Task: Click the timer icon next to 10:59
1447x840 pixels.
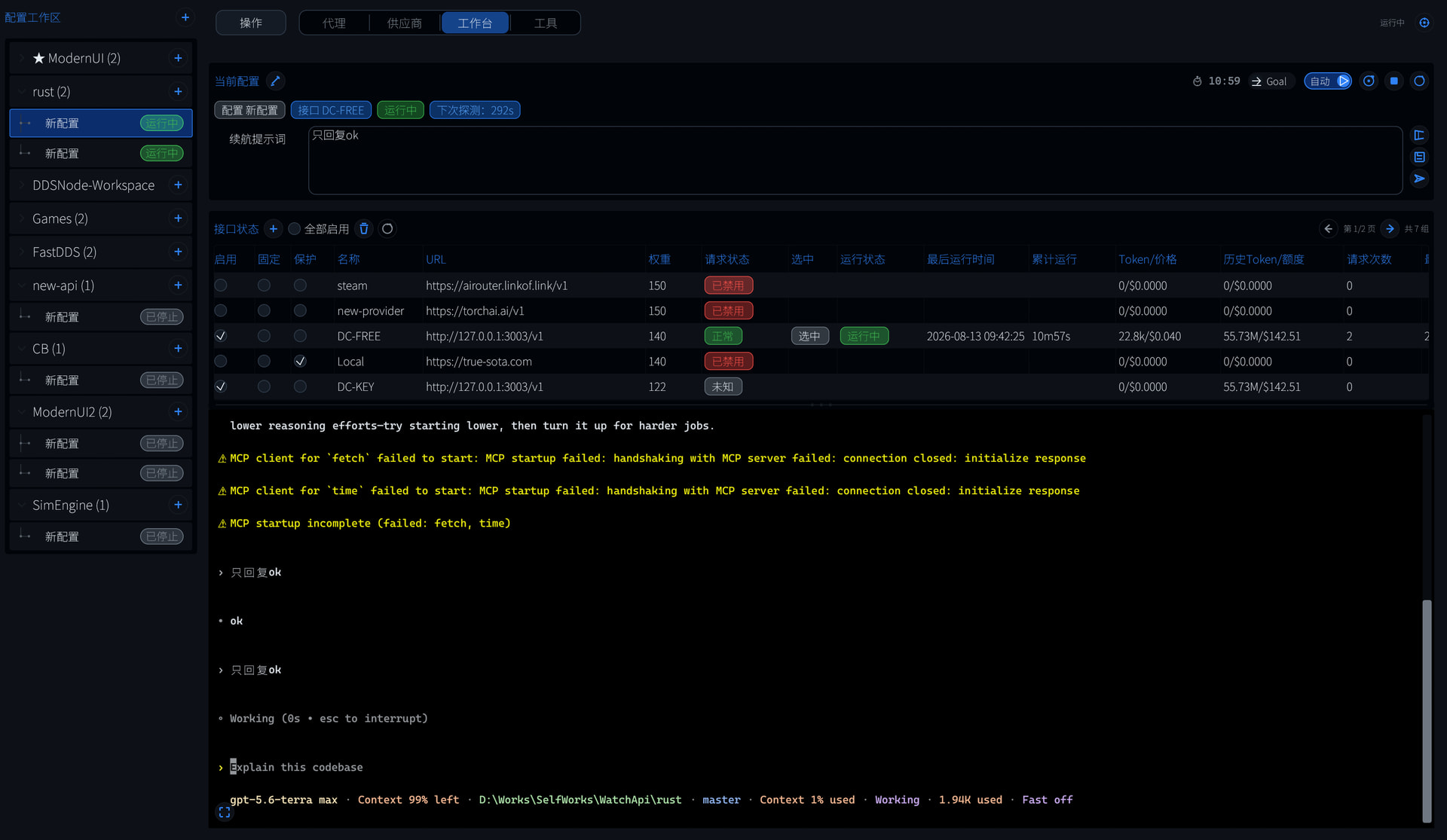Action: (x=1198, y=81)
